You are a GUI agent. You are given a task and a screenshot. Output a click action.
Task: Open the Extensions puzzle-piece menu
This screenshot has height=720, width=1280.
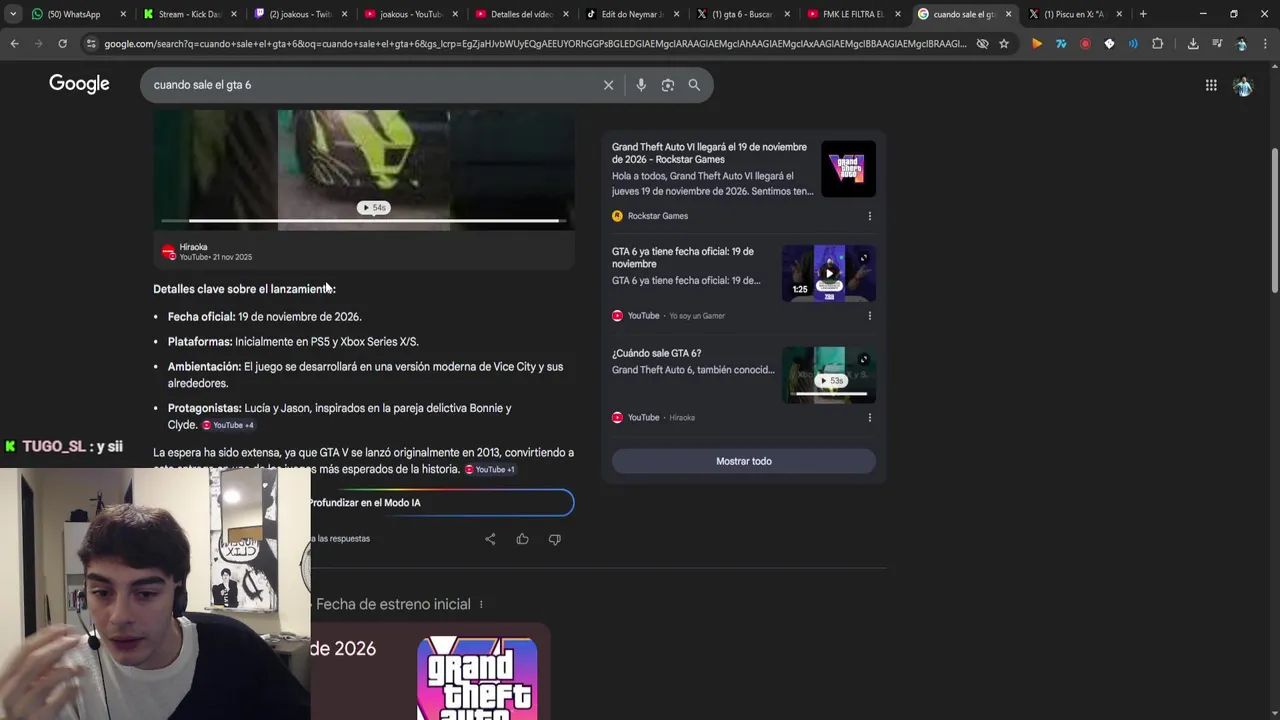pyautogui.click(x=1158, y=44)
